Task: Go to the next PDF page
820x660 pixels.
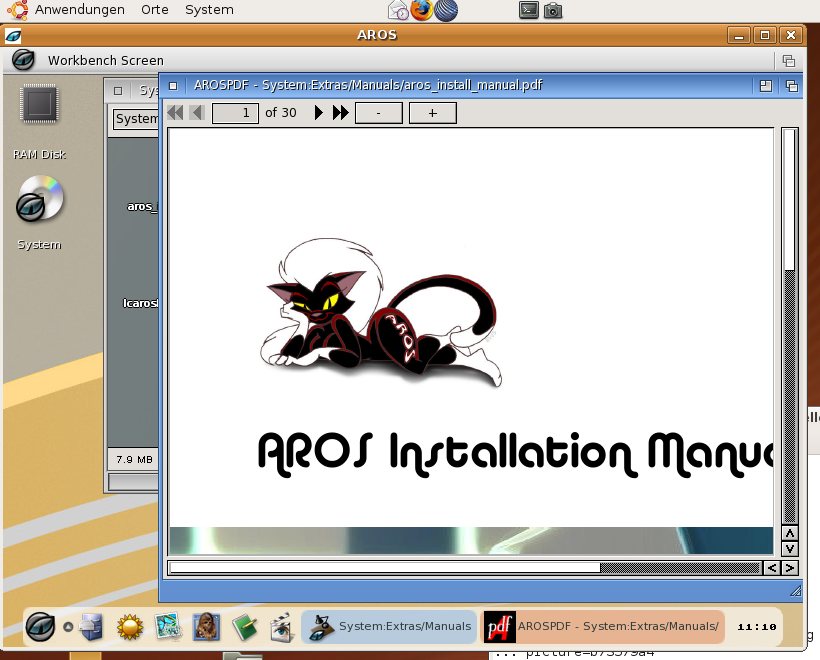Action: coord(319,113)
